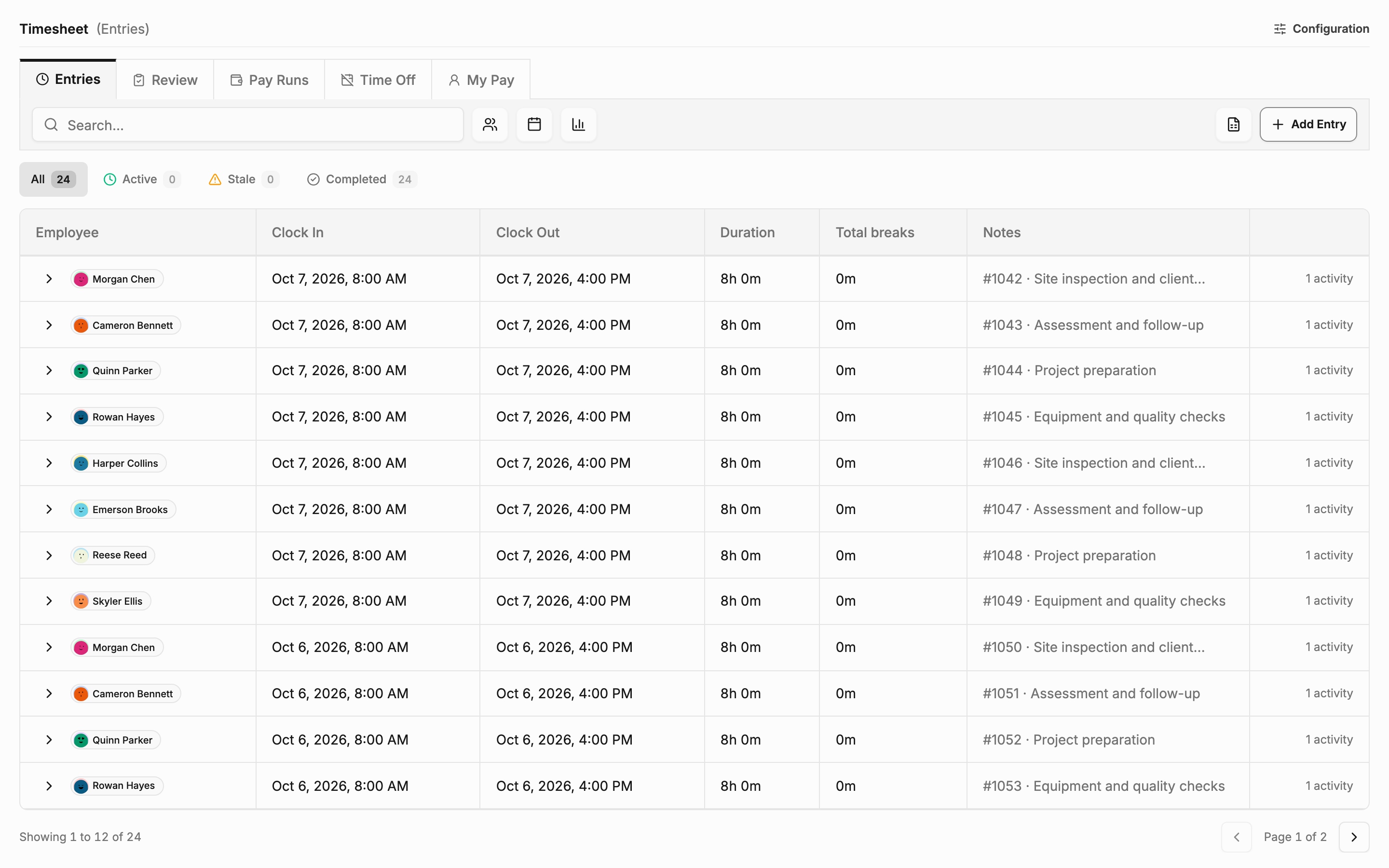Click the Add Entry button
The width and height of the screenshot is (1389, 868).
[x=1308, y=124]
